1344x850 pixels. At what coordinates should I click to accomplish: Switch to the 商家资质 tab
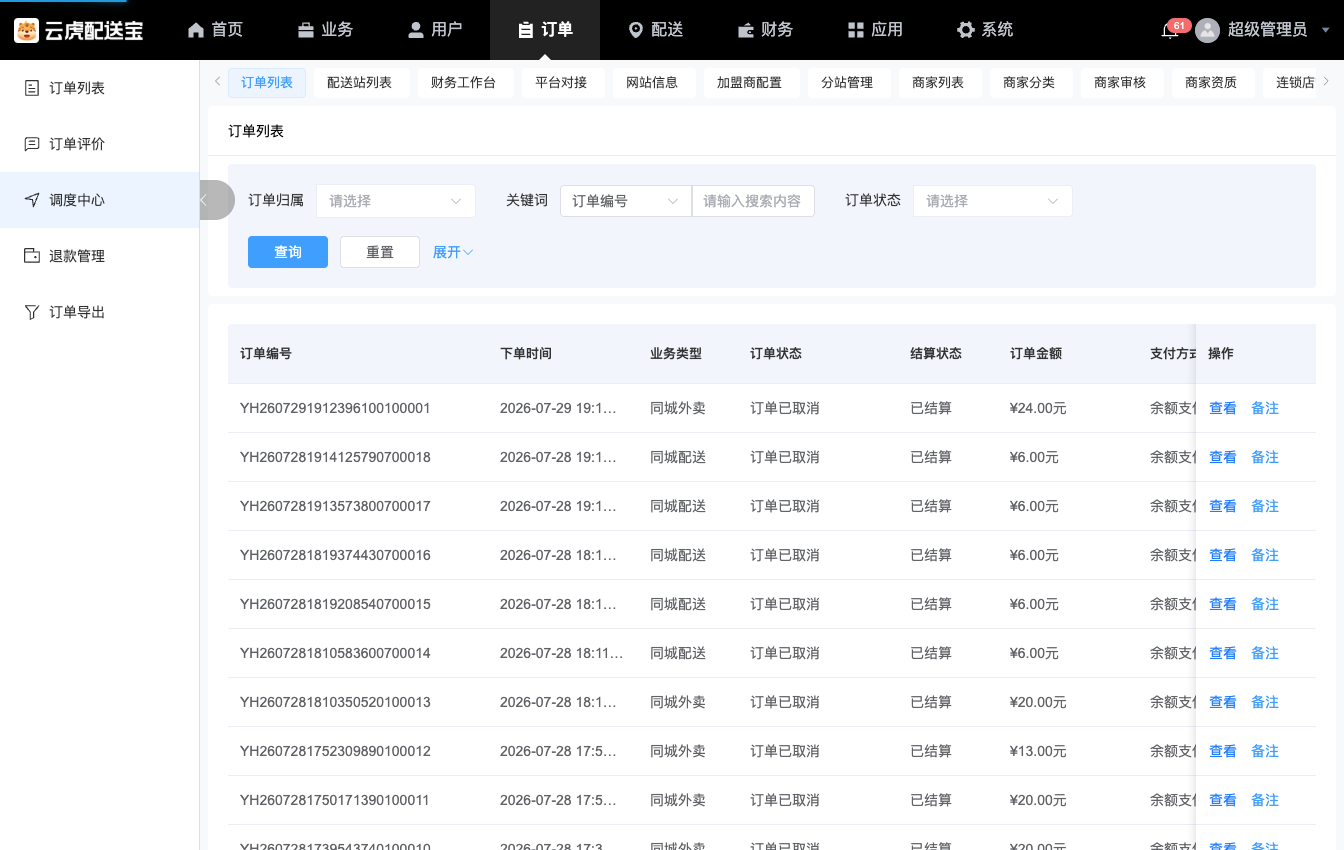(x=1211, y=82)
